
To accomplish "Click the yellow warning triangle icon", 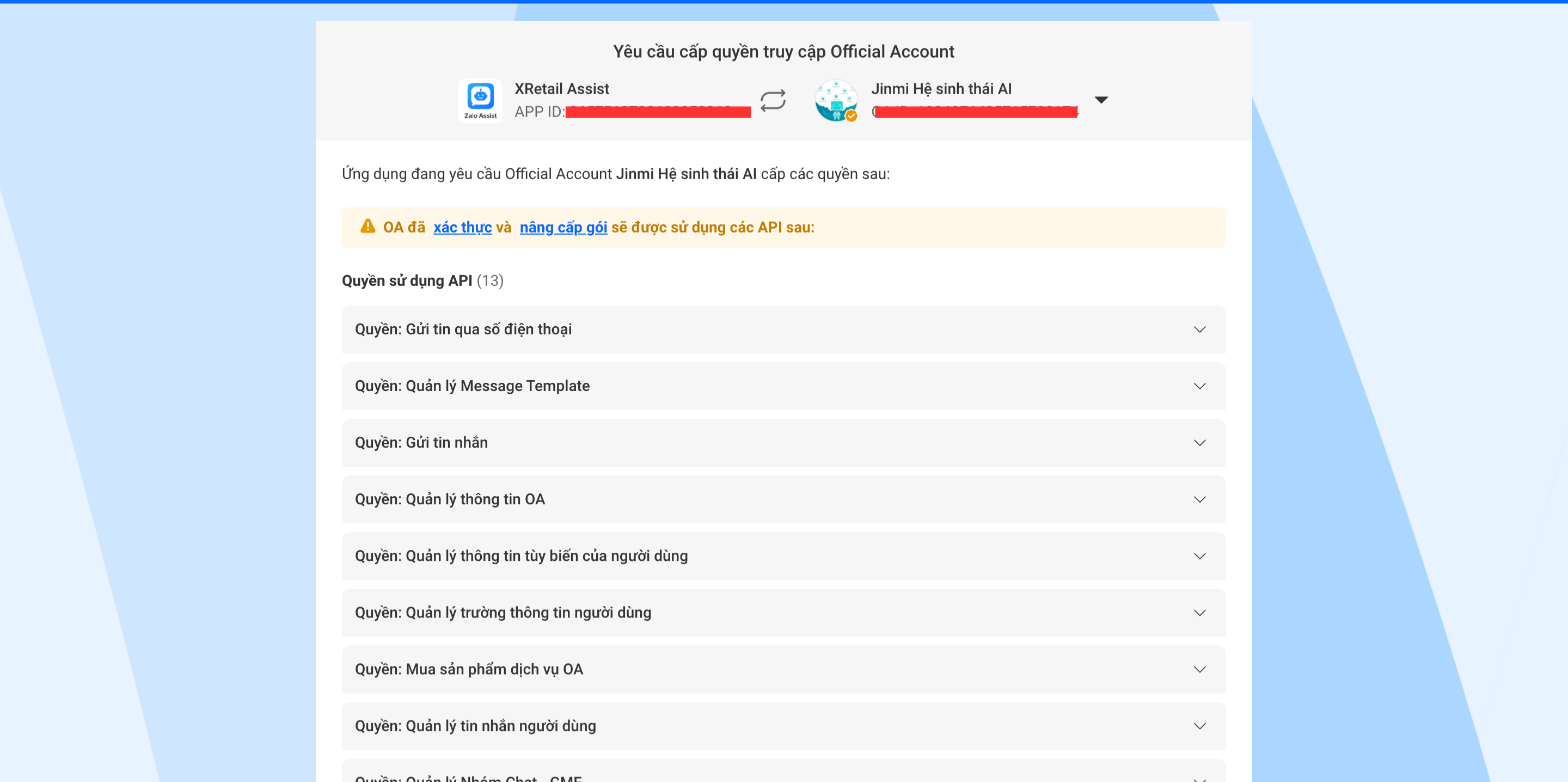I will 367,227.
